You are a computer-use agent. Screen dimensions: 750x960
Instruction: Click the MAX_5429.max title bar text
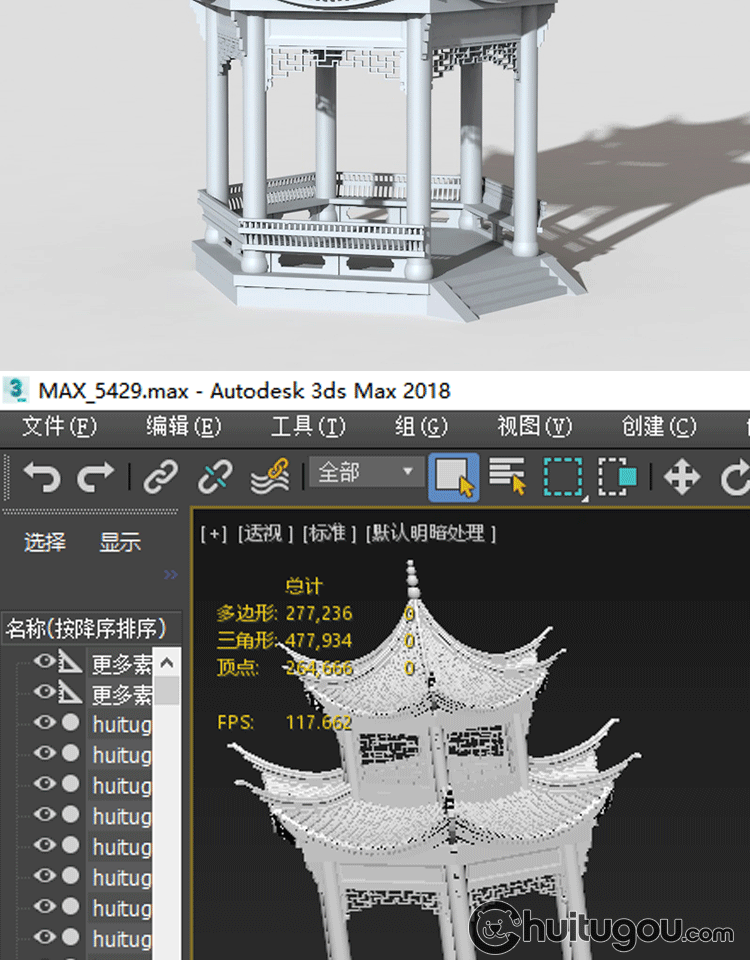pyautogui.click(x=244, y=391)
